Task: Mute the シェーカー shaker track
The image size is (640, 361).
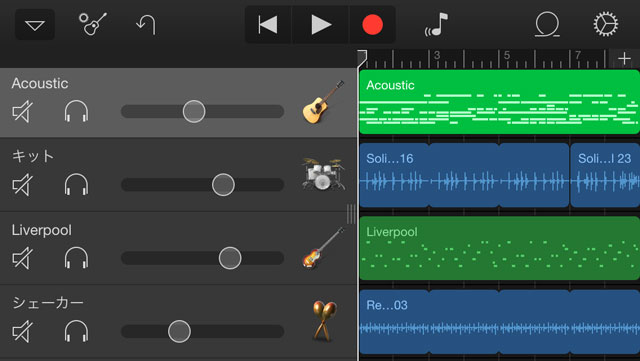Action: (x=22, y=331)
